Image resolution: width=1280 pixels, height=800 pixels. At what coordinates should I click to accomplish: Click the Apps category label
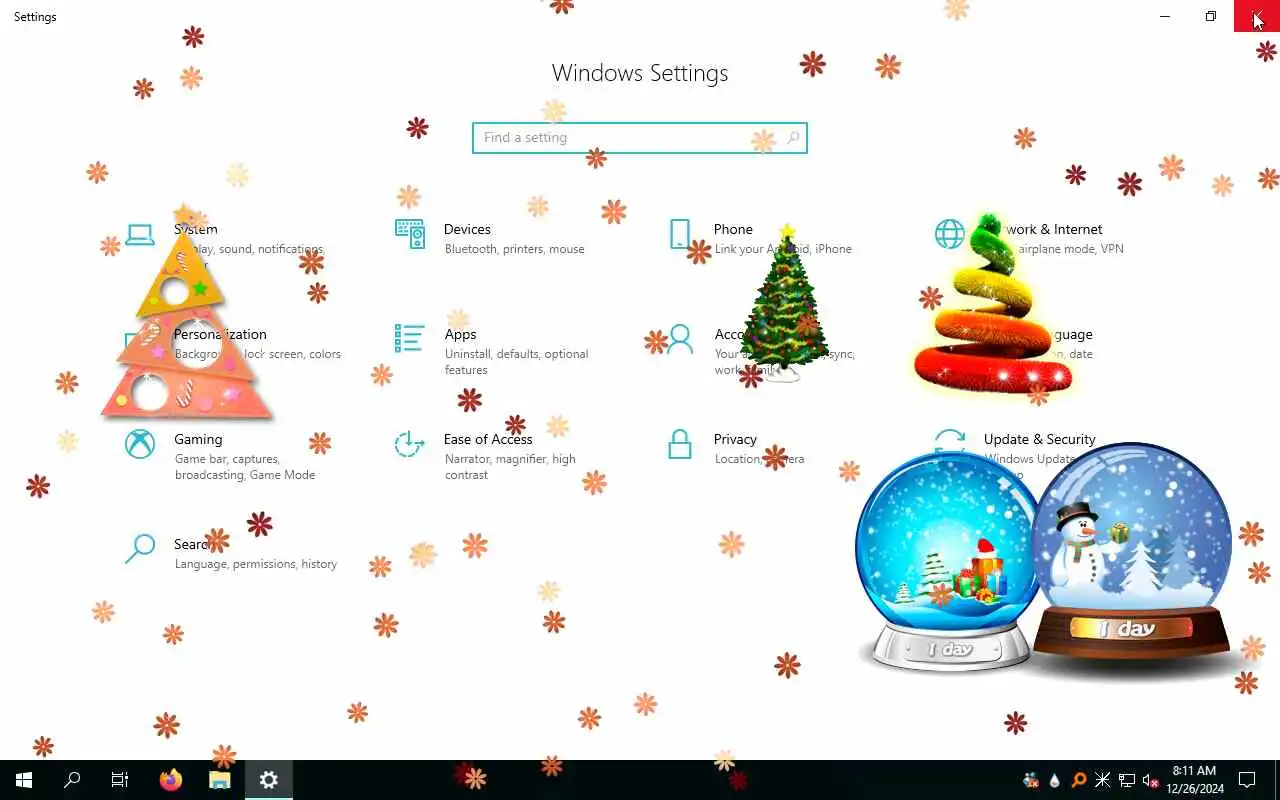click(460, 334)
